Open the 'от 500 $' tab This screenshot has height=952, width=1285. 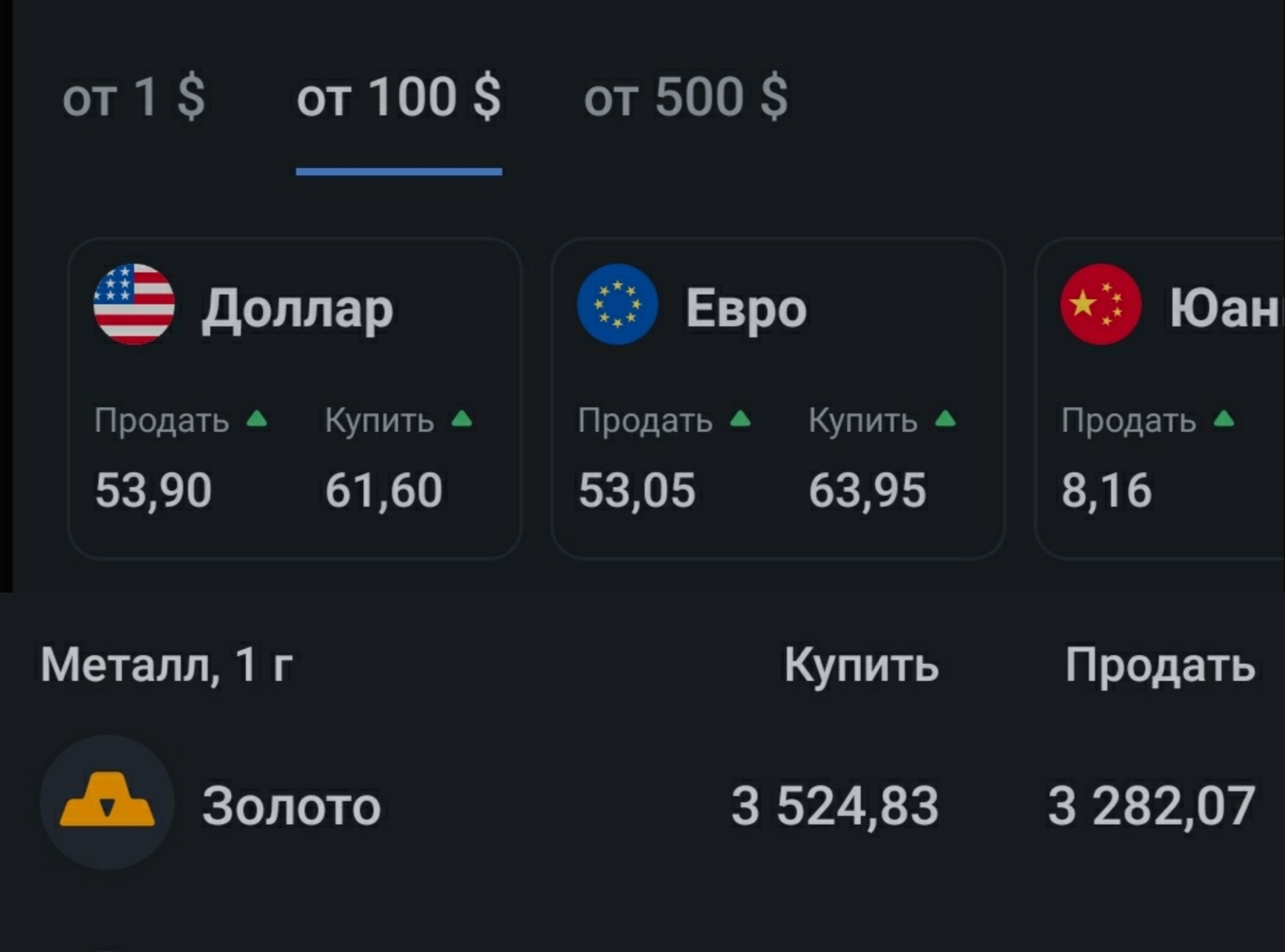(x=686, y=97)
